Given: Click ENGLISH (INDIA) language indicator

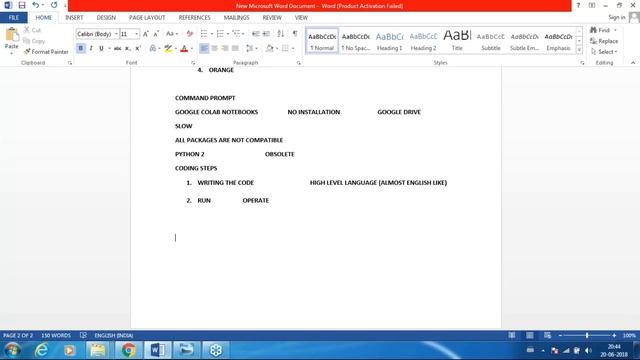Looking at the screenshot, I should (x=114, y=336).
